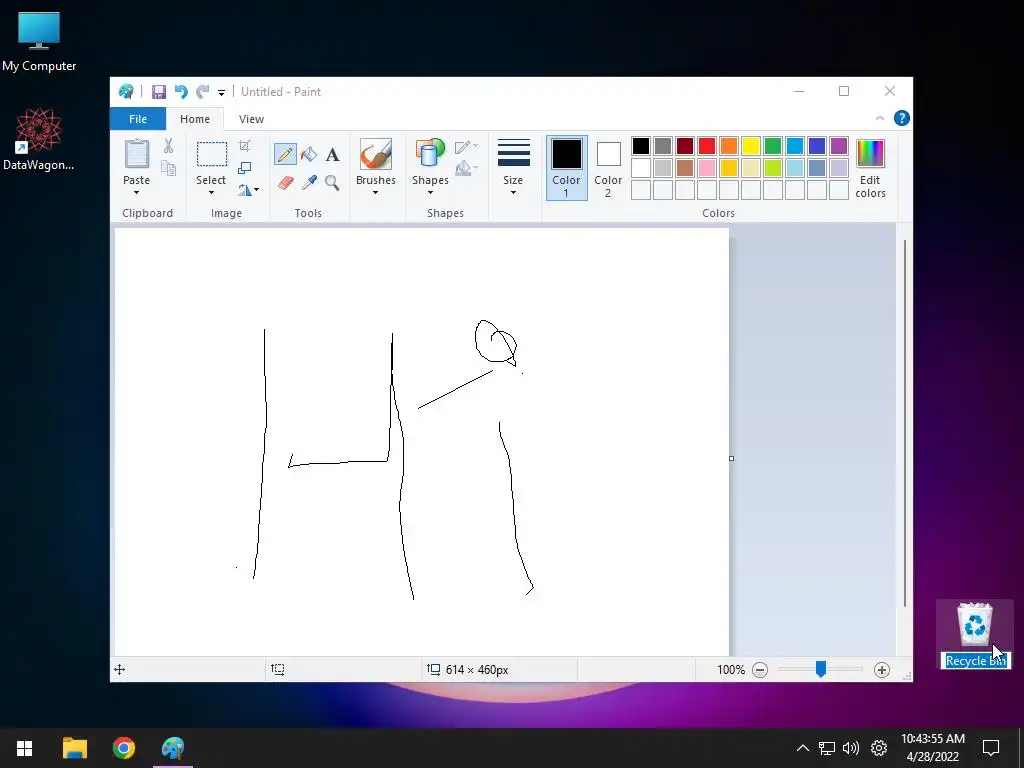Pick the orange color swatch
Viewport: 1024px width, 768px height.
coord(729,146)
